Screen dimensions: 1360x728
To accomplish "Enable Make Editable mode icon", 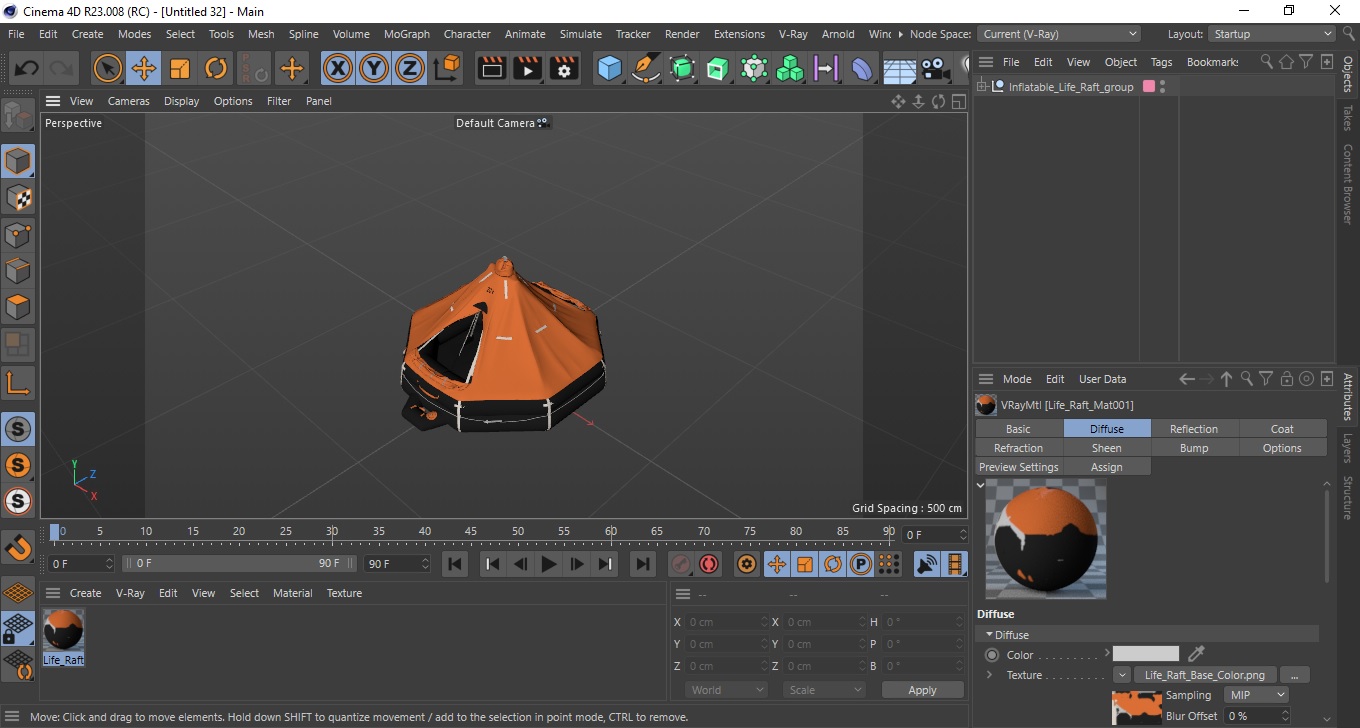I will click(18, 117).
